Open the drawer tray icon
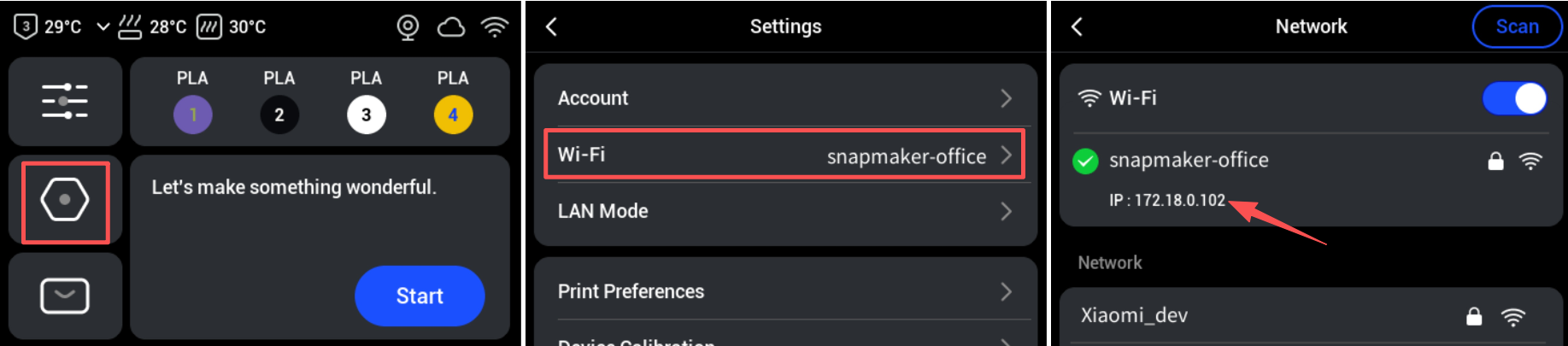This screenshot has height=346, width=1568. point(65,296)
